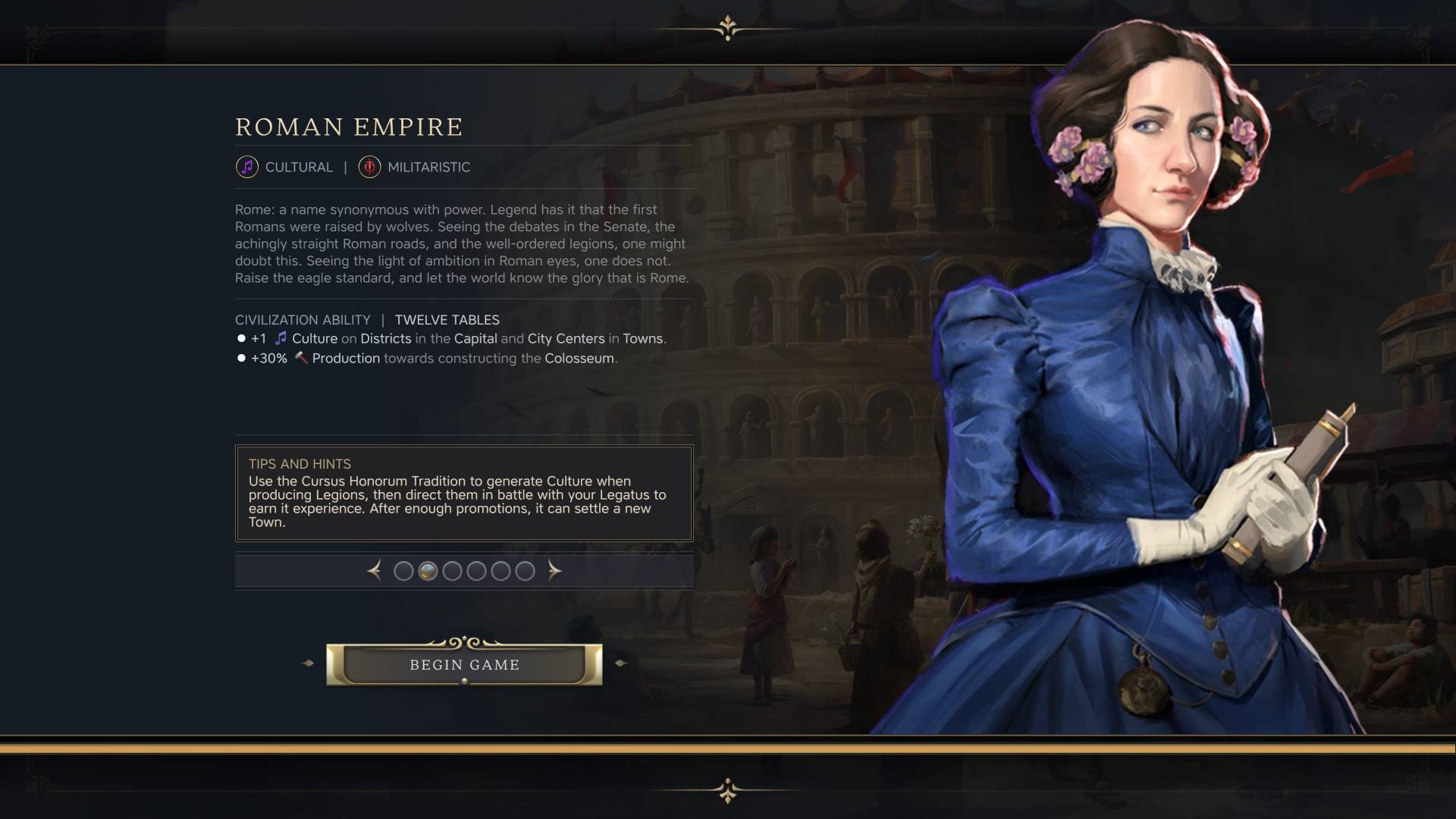Select the fifth tip page dot
Image resolution: width=1456 pixels, height=819 pixels.
pos(500,571)
